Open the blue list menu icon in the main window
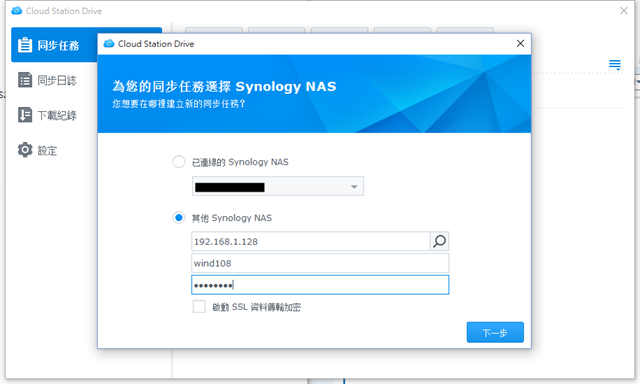This screenshot has height=384, width=640. click(615, 64)
